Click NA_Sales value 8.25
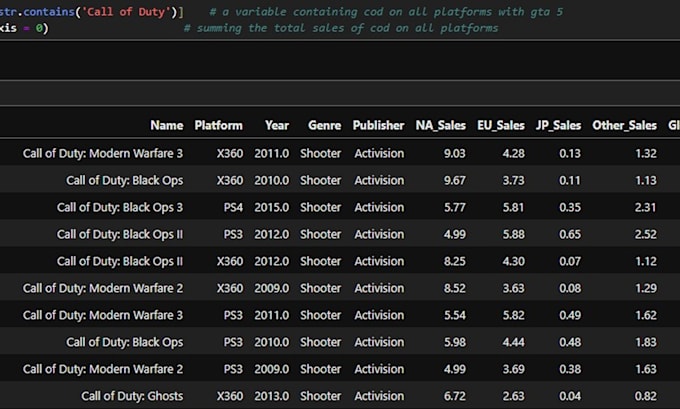680x409 pixels. pyautogui.click(x=454, y=261)
